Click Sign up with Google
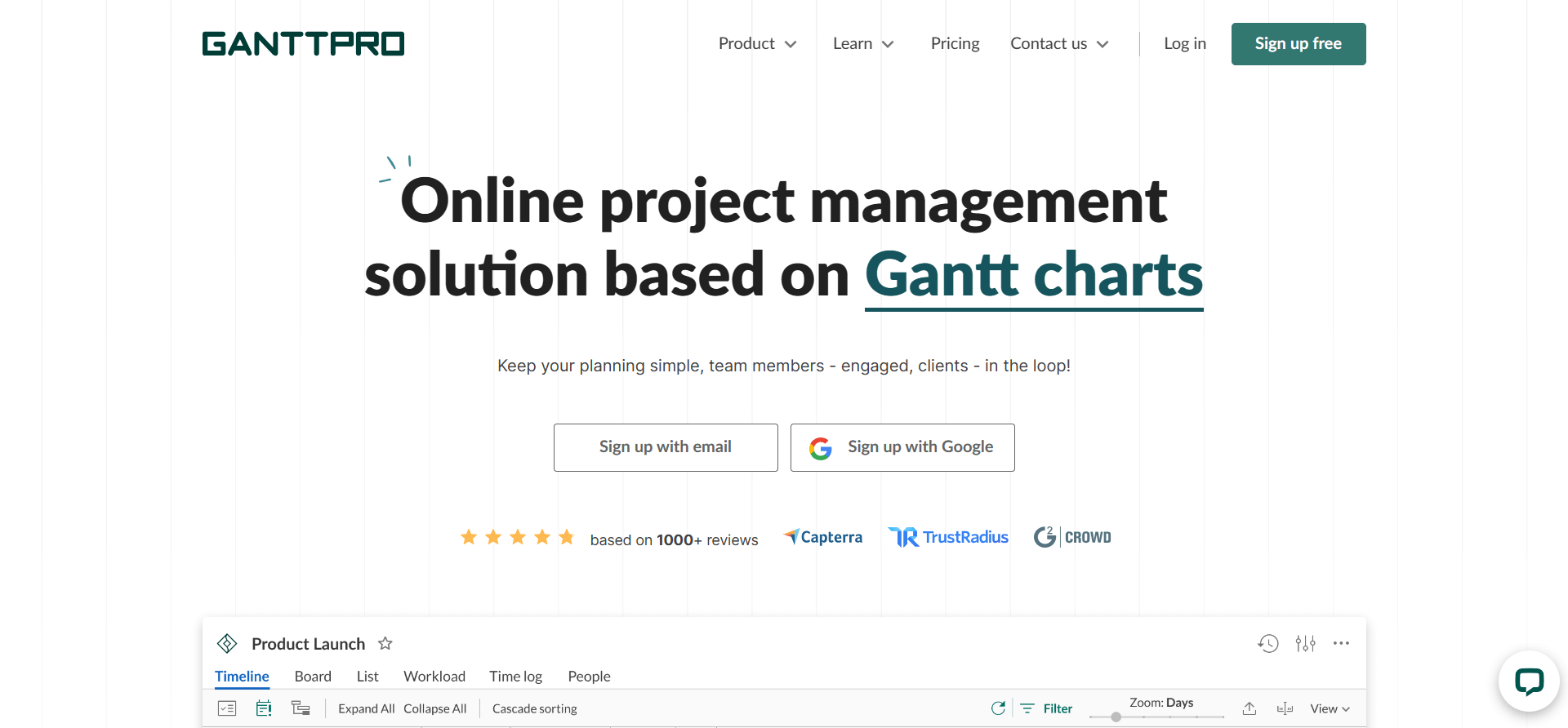Viewport: 1568px width, 728px height. tap(902, 447)
